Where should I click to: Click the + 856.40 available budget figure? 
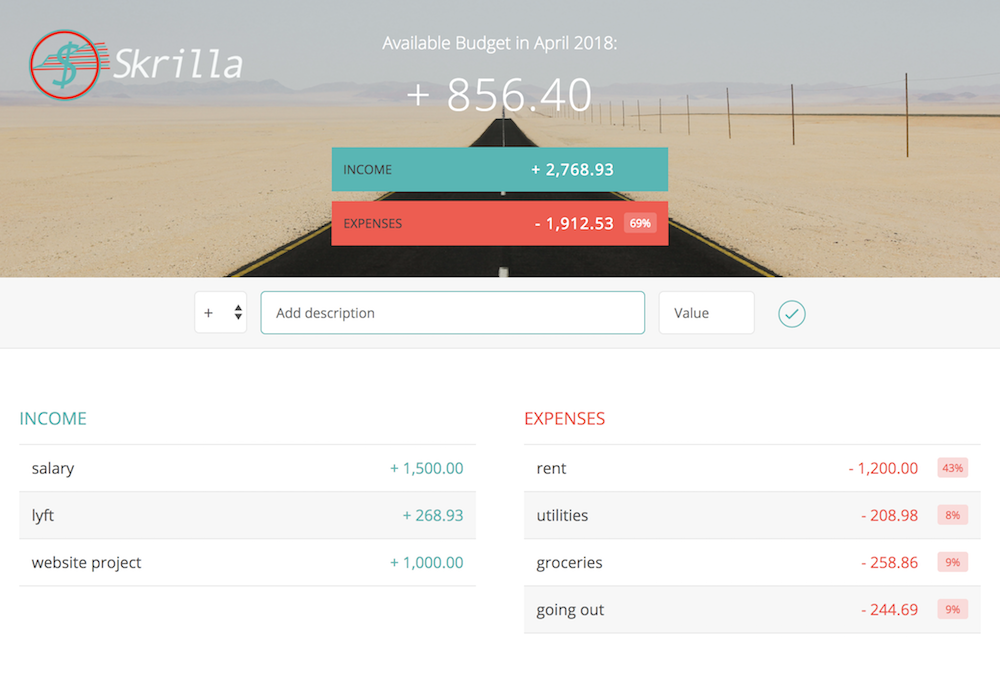[500, 95]
